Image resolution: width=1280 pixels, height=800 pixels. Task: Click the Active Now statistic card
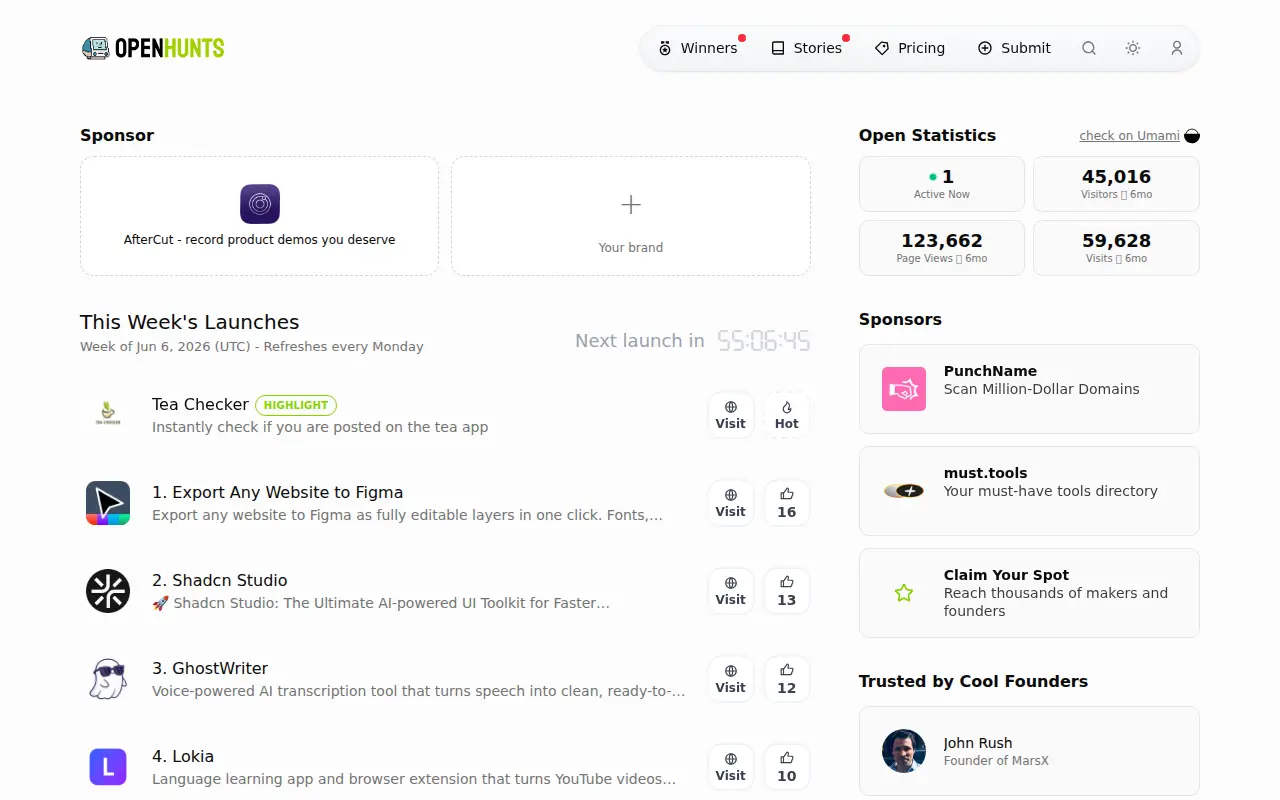[942, 184]
